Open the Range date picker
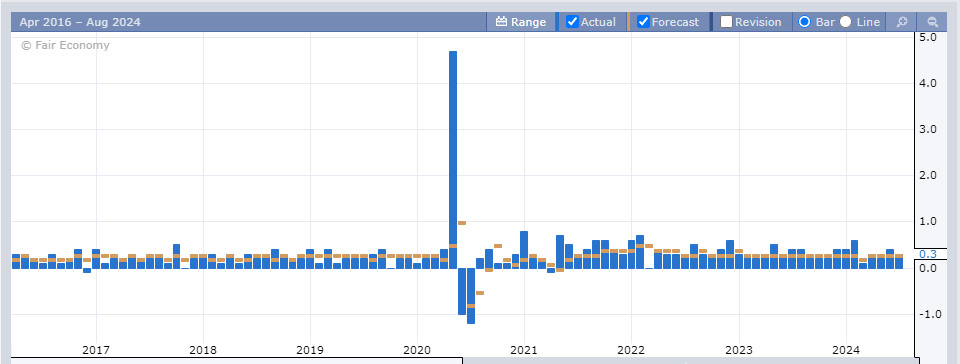 [x=521, y=22]
